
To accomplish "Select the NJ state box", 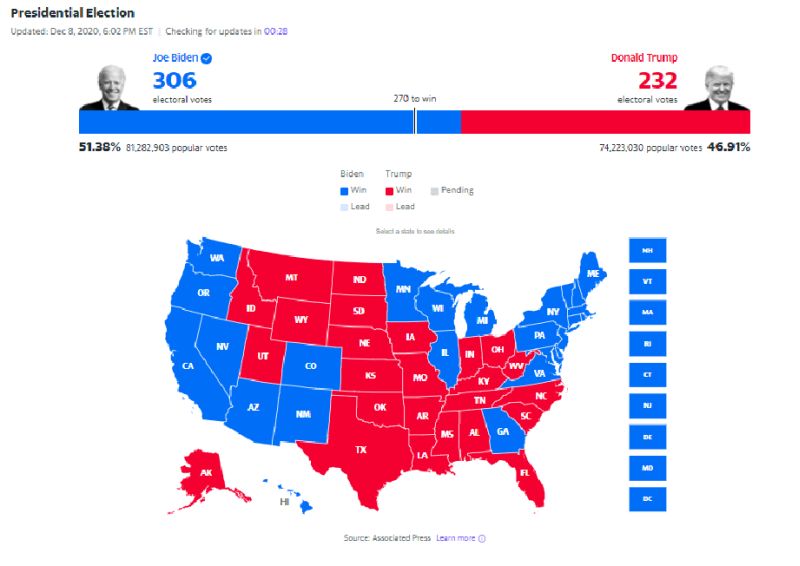I will point(647,406).
